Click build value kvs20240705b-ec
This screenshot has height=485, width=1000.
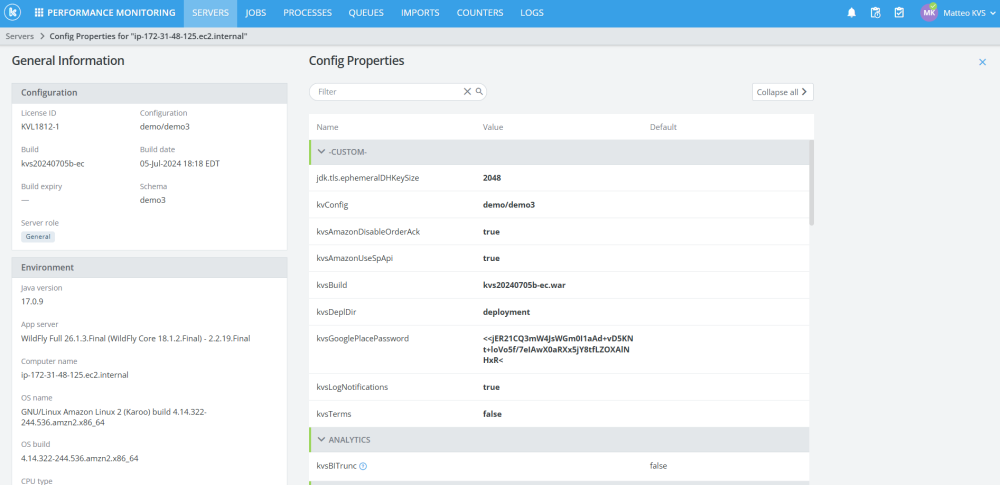pyautogui.click(x=53, y=163)
